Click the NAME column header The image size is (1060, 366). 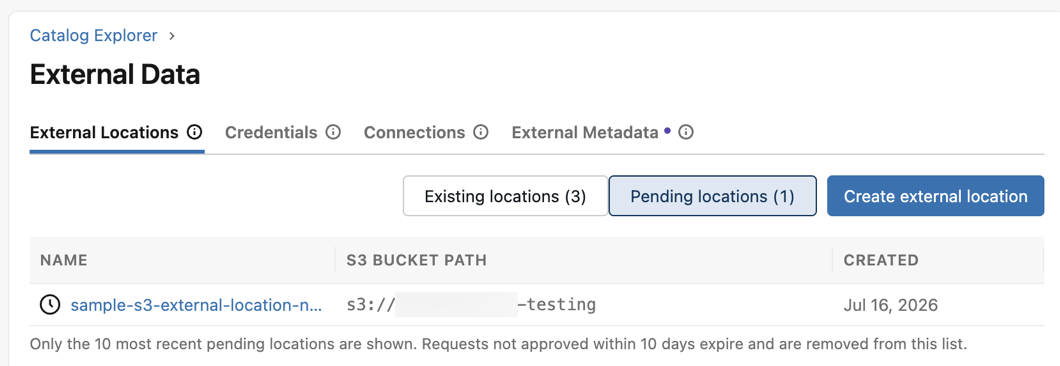pos(64,260)
